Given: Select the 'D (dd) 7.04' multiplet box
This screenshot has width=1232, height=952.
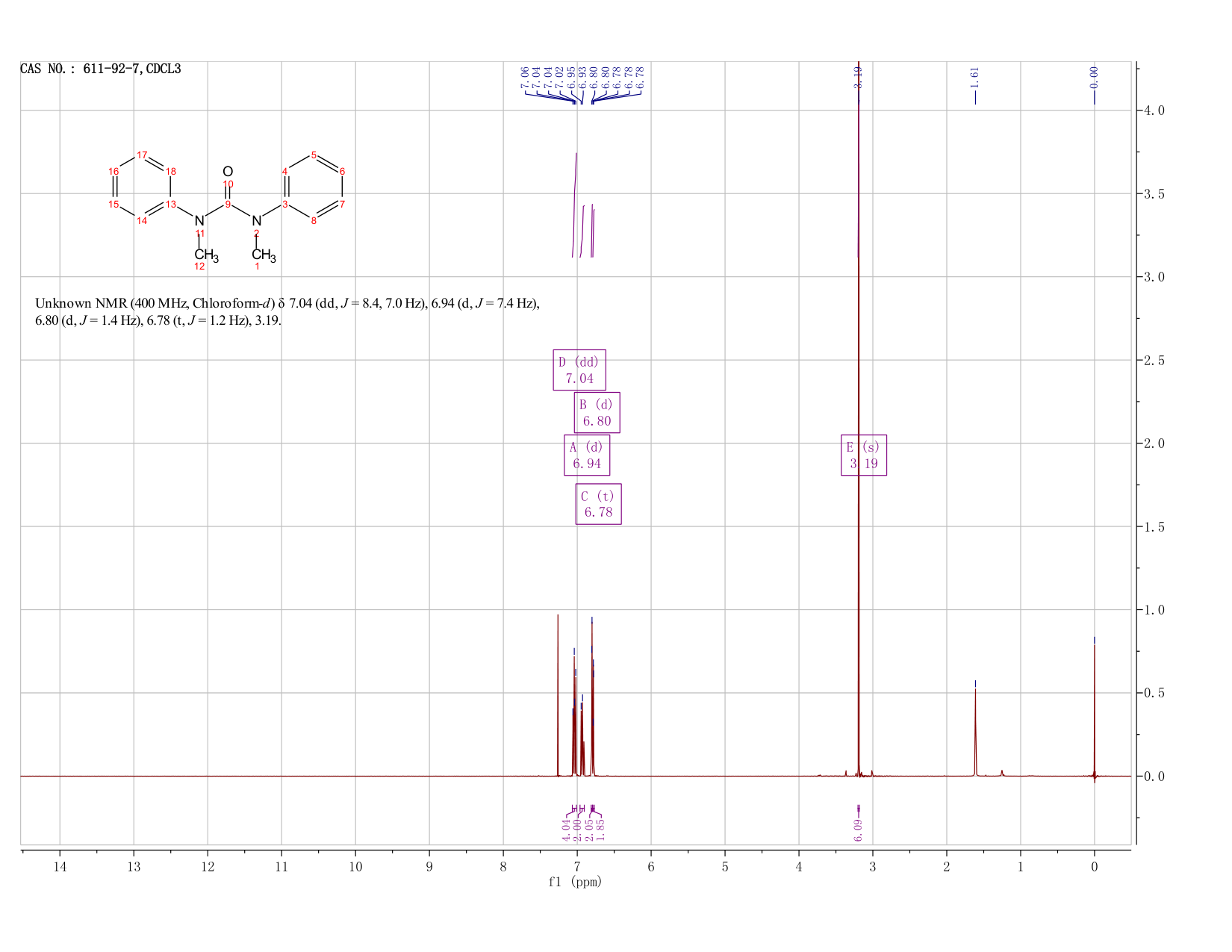Looking at the screenshot, I should [x=579, y=370].
